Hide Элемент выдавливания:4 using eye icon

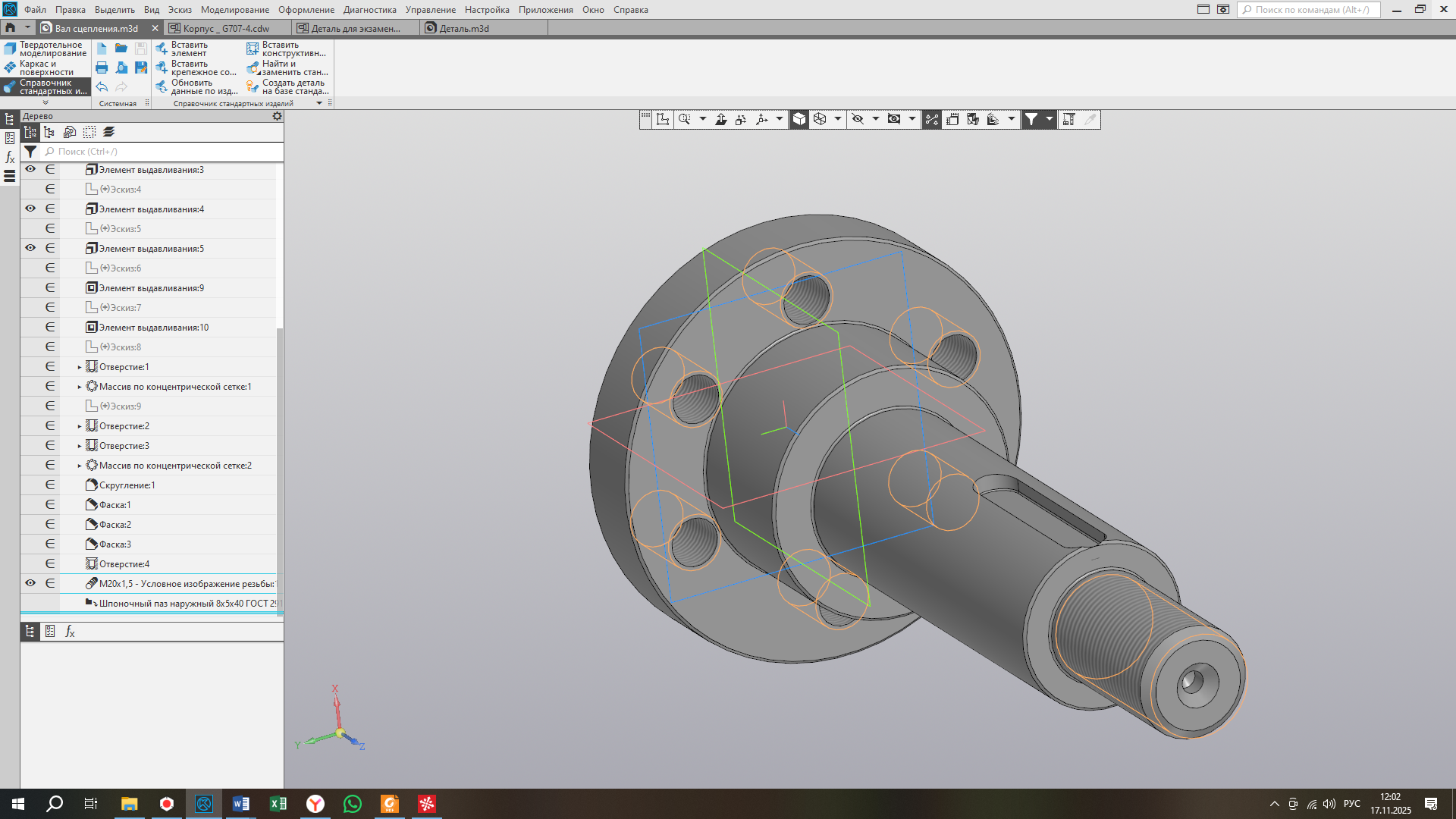click(30, 209)
